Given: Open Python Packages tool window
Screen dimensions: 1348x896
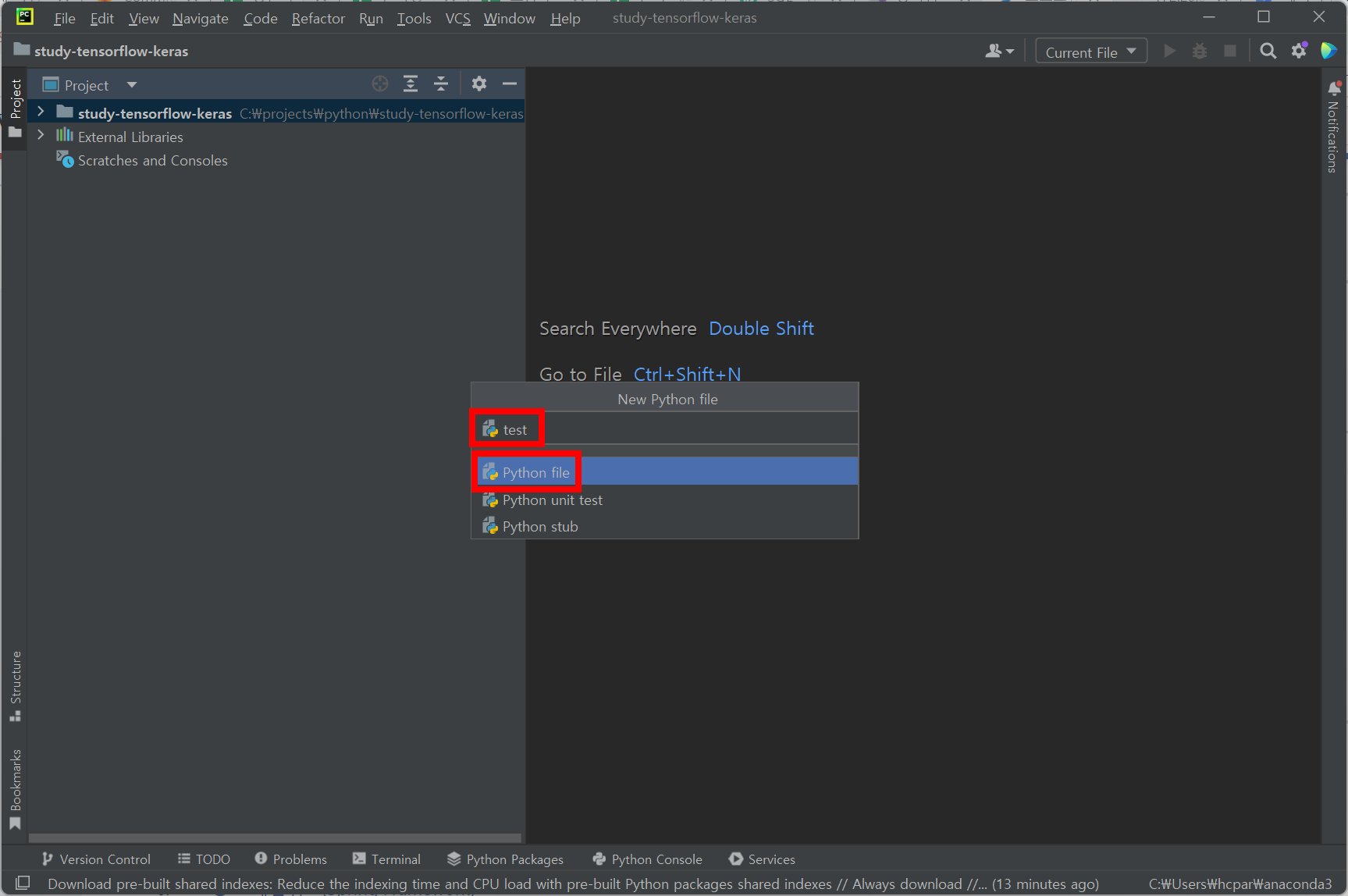Looking at the screenshot, I should pyautogui.click(x=505, y=859).
